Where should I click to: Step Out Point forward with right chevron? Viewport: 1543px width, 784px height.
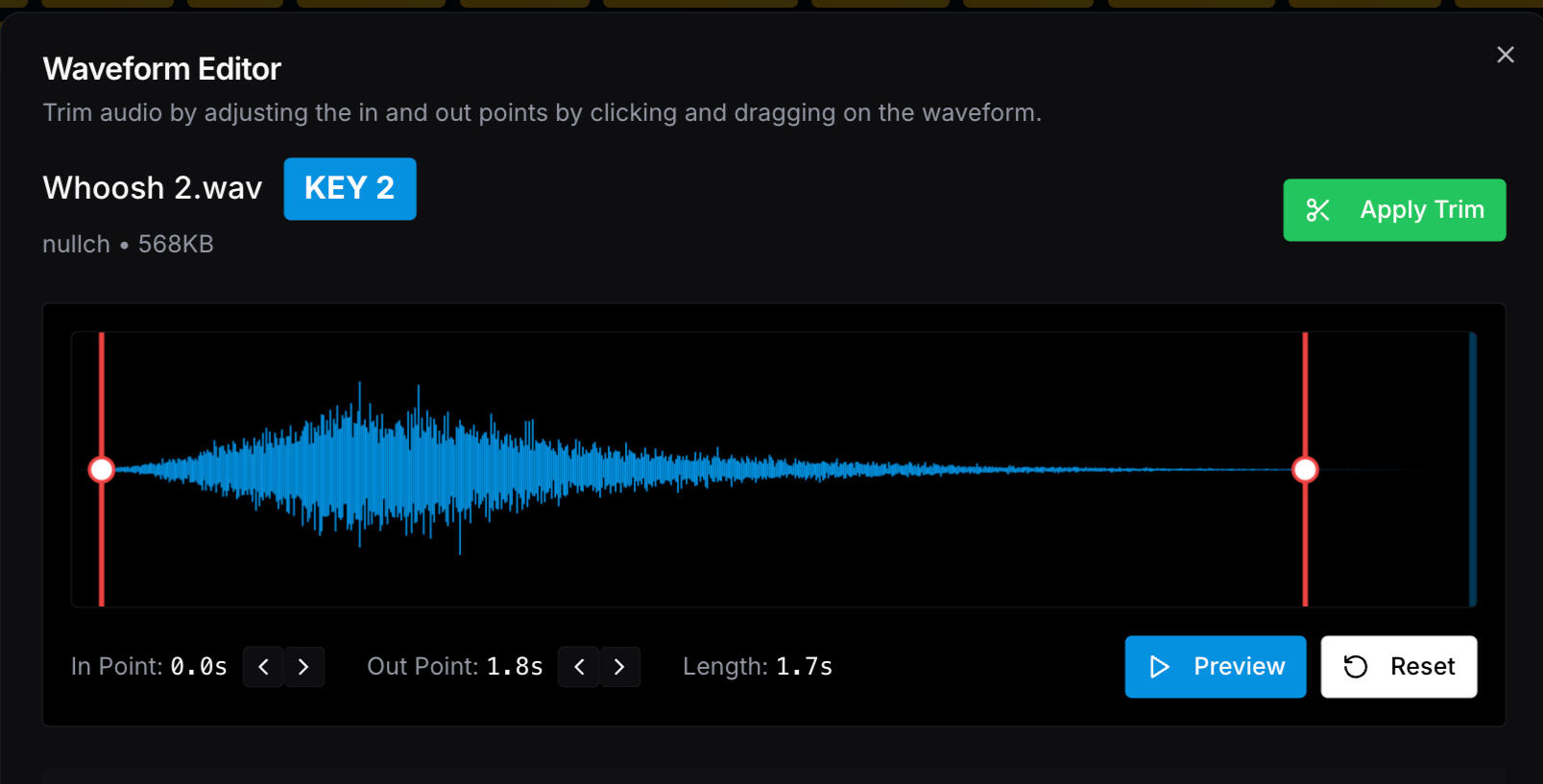tap(619, 666)
